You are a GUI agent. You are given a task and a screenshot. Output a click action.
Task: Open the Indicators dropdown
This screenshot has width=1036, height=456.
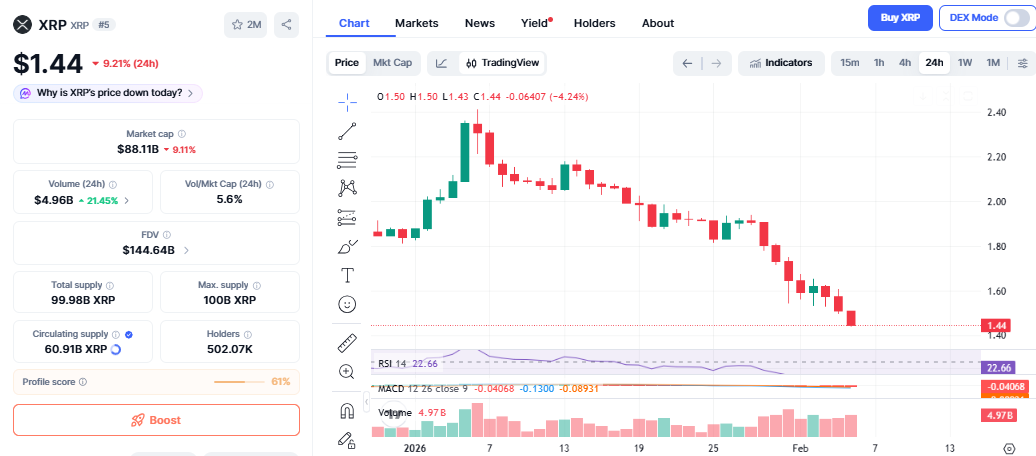pos(781,63)
